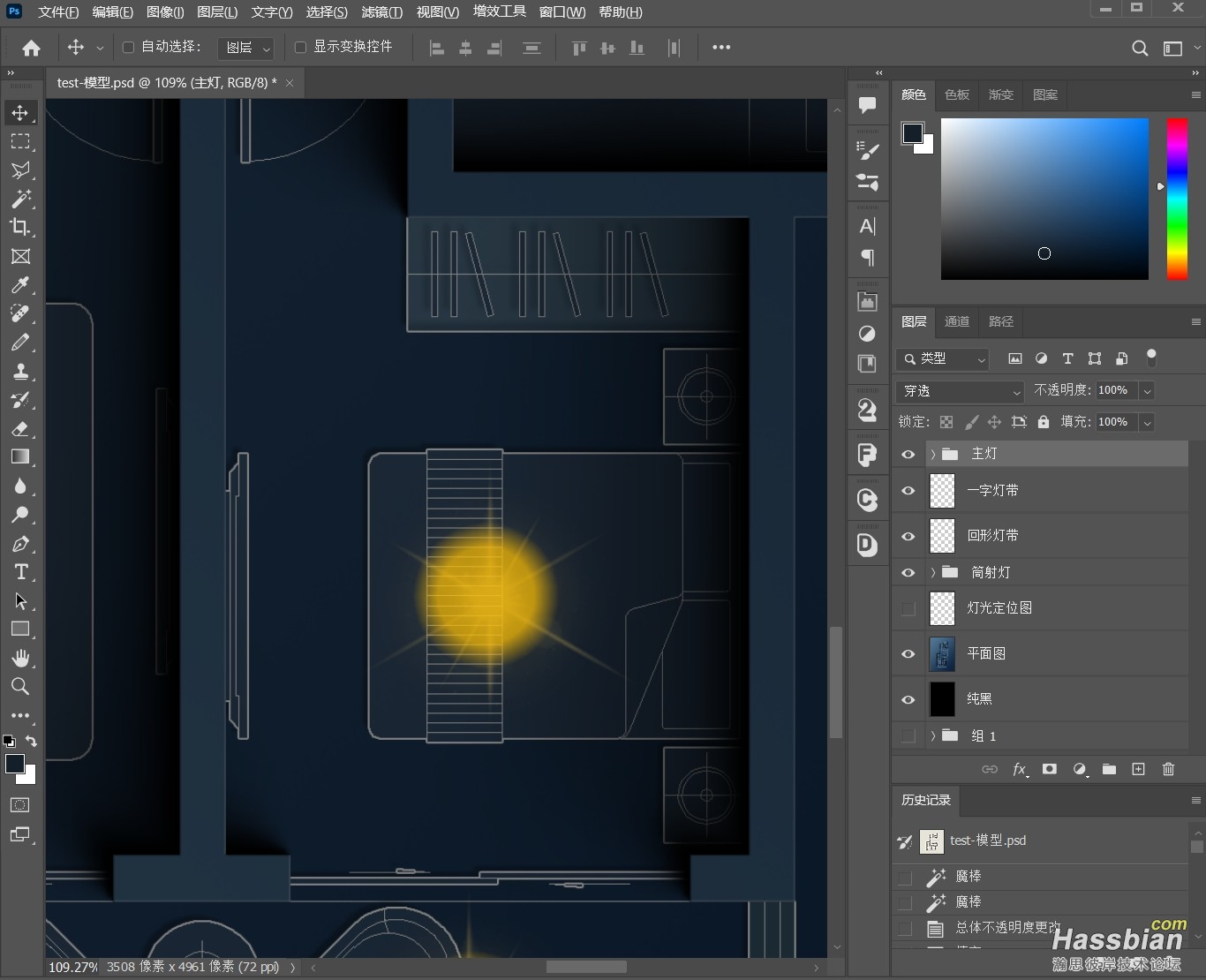The height and width of the screenshot is (980, 1206).
Task: Select the Crop tool
Action: tap(20, 227)
